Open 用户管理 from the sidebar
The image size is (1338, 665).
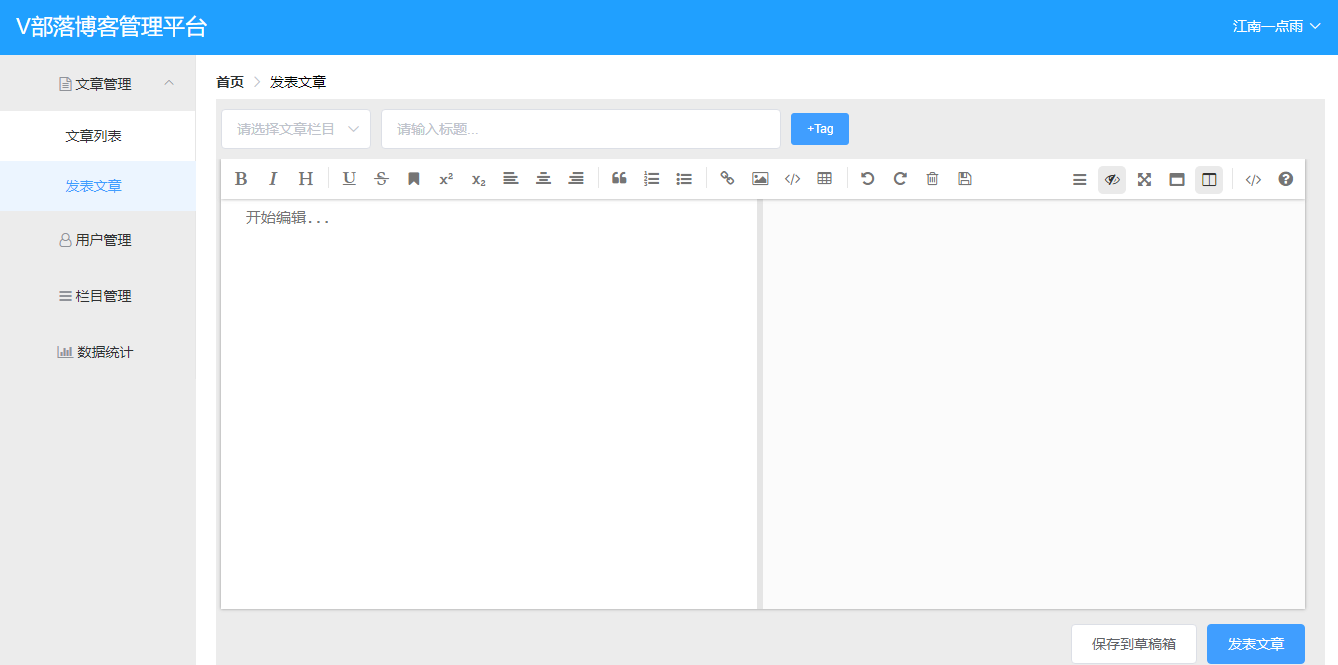(97, 240)
